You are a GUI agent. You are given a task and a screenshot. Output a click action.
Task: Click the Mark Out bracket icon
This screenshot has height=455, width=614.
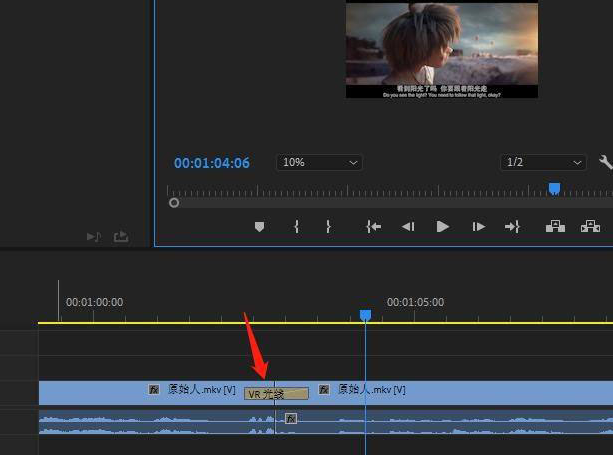tap(328, 227)
